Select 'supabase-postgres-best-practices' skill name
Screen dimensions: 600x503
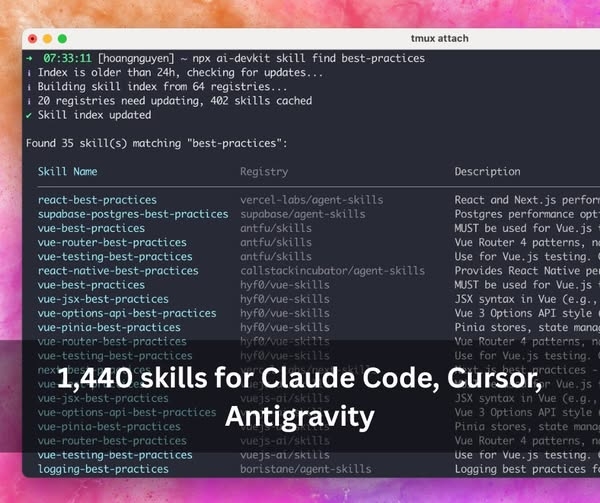(133, 214)
